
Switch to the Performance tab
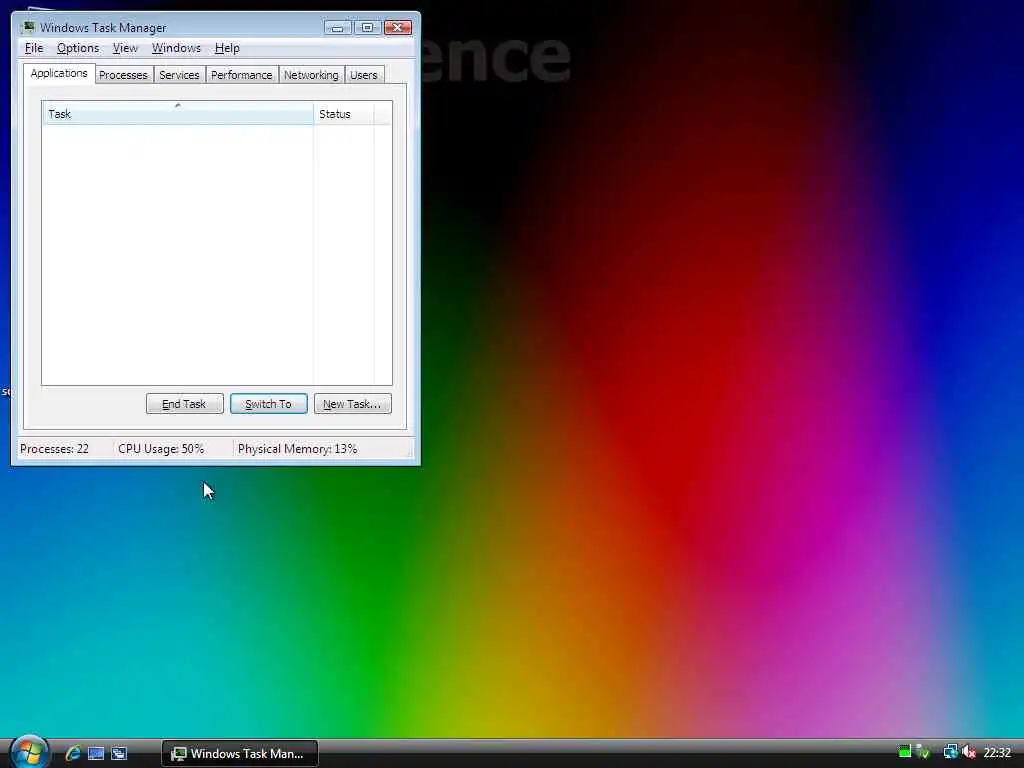242,75
